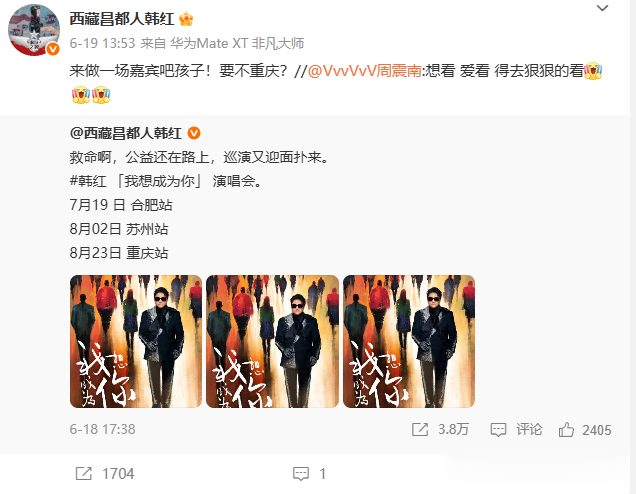Viewport: 636px width, 494px height.
Task: Open third concert poster thumbnail
Action: tap(409, 342)
